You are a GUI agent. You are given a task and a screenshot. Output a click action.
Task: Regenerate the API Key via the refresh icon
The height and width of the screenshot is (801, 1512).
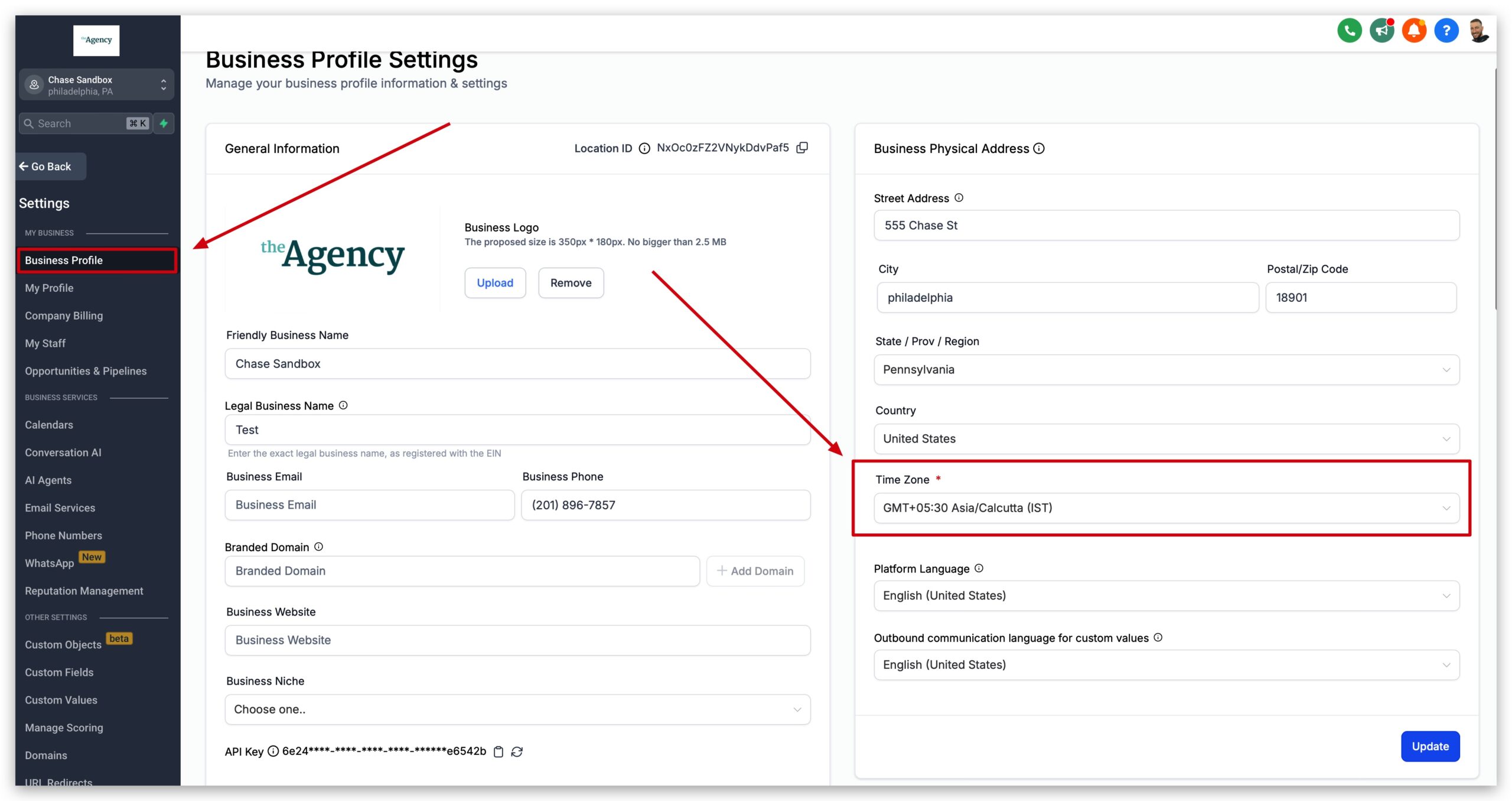click(x=517, y=751)
